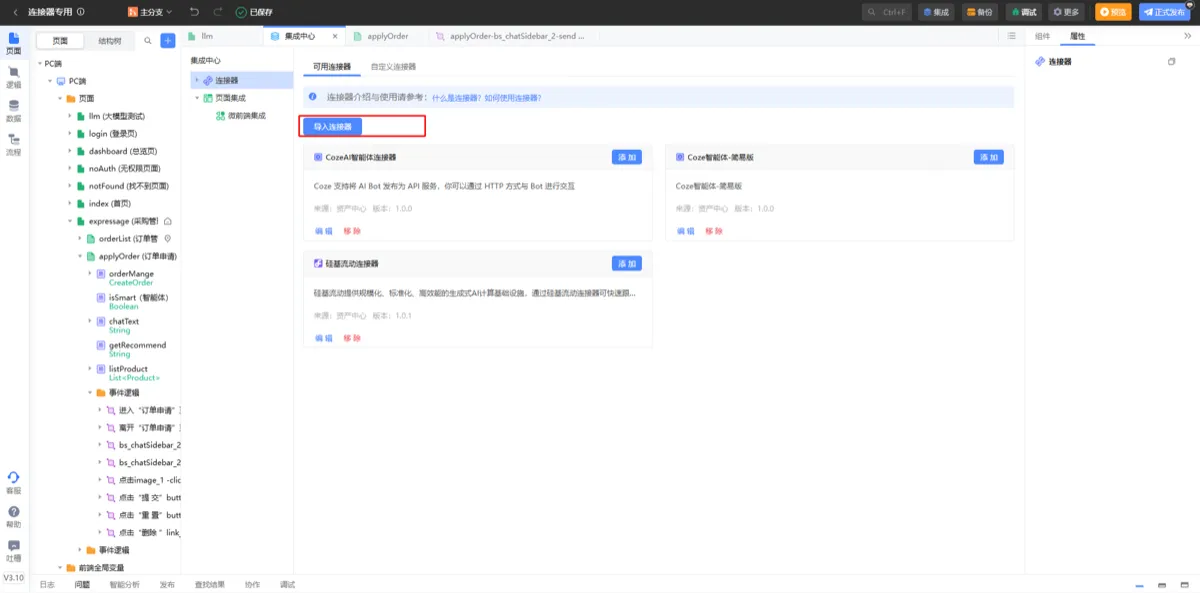Viewport: 1200px width, 593px height.
Task: Open the 帮助 help icon
Action: click(14, 517)
